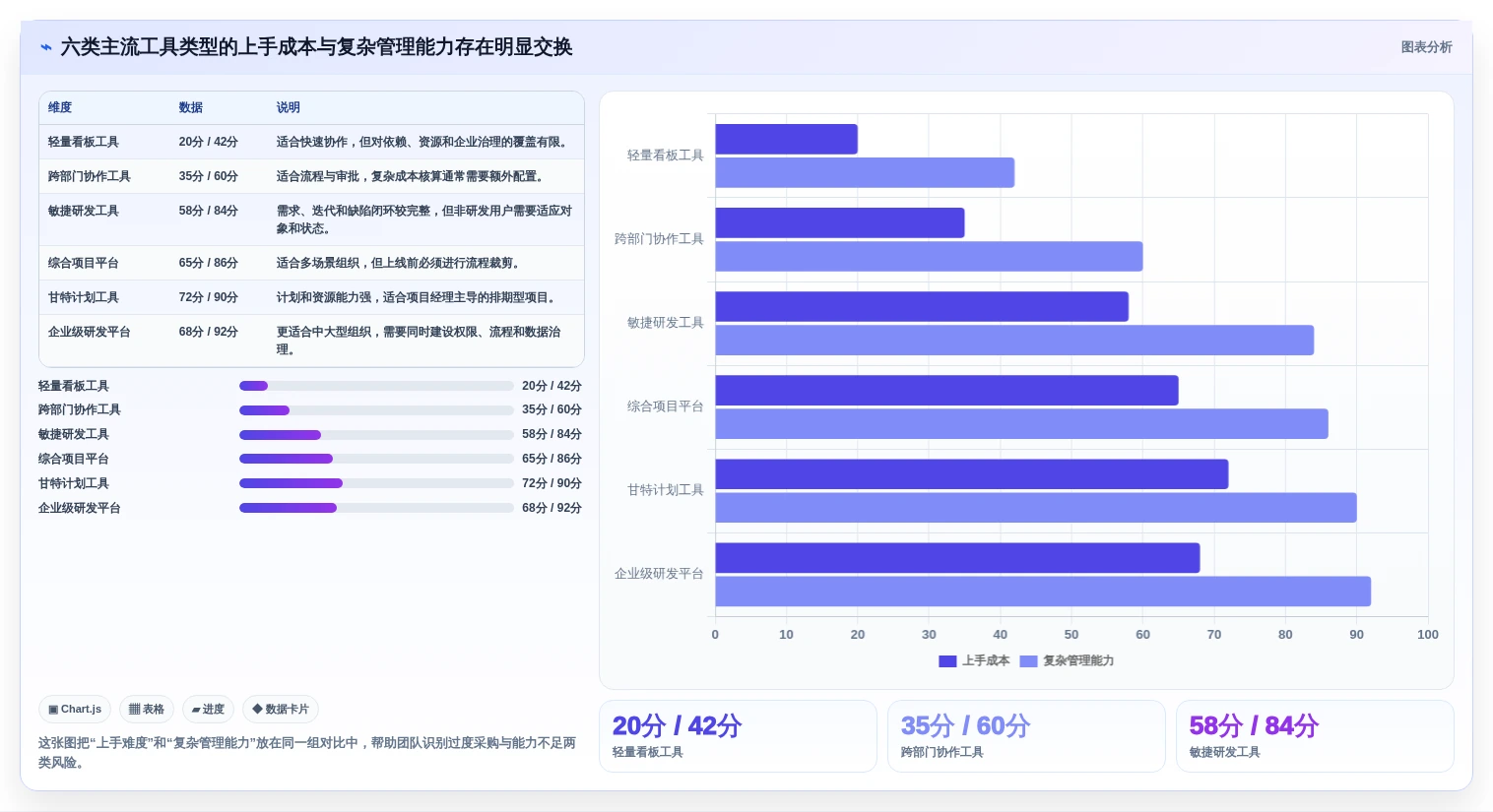
Task: Click the lightning icon beside the title
Action: click(45, 47)
